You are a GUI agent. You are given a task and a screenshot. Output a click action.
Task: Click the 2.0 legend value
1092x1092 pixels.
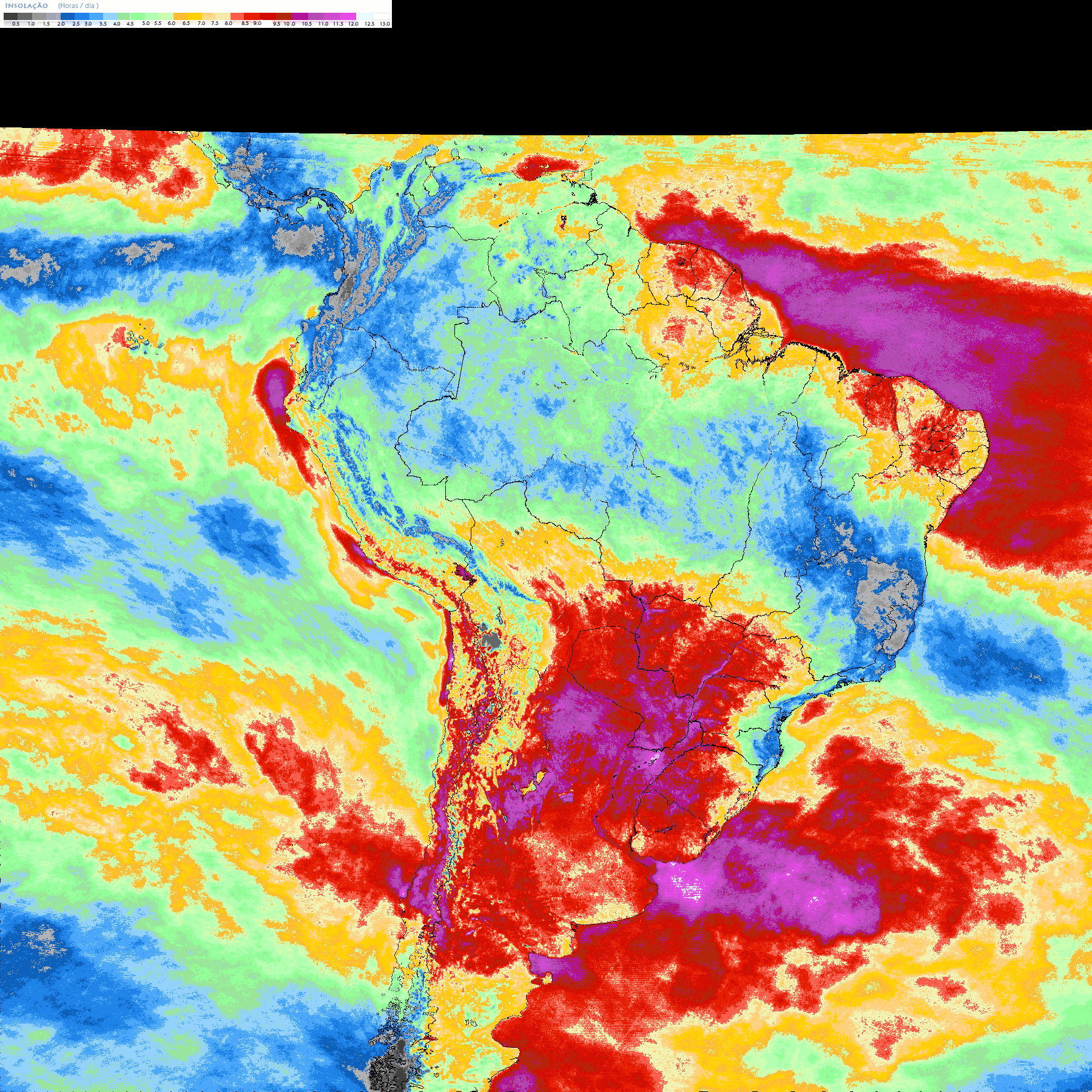pos(61,24)
